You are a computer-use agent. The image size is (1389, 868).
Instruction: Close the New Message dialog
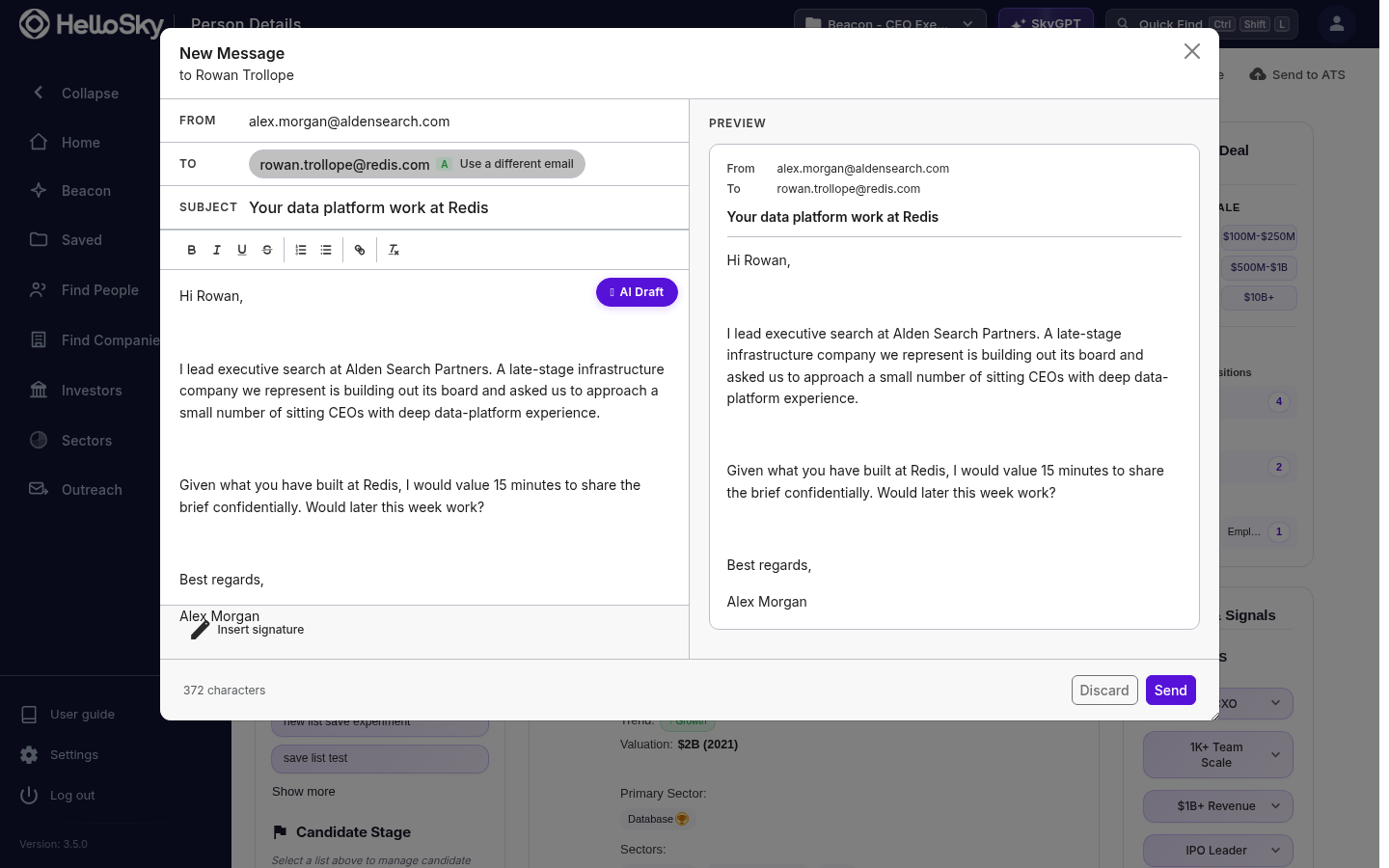[1192, 51]
